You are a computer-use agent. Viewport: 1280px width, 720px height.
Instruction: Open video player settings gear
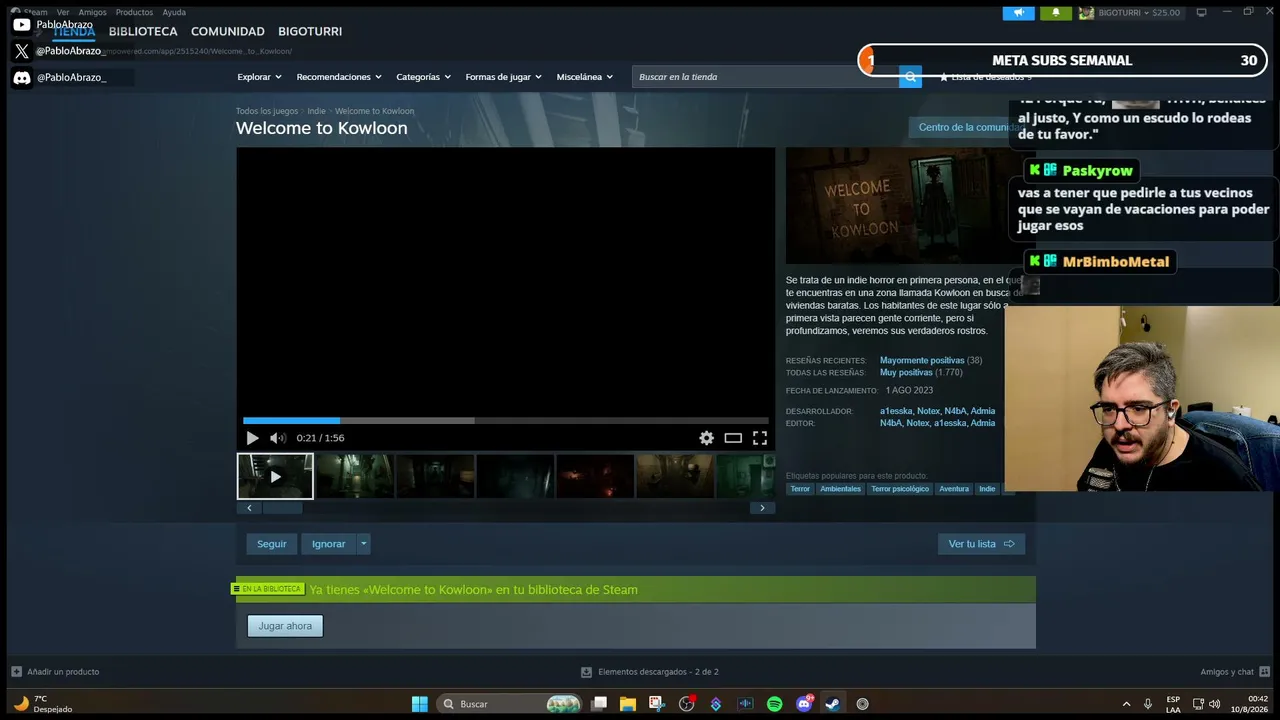point(706,438)
